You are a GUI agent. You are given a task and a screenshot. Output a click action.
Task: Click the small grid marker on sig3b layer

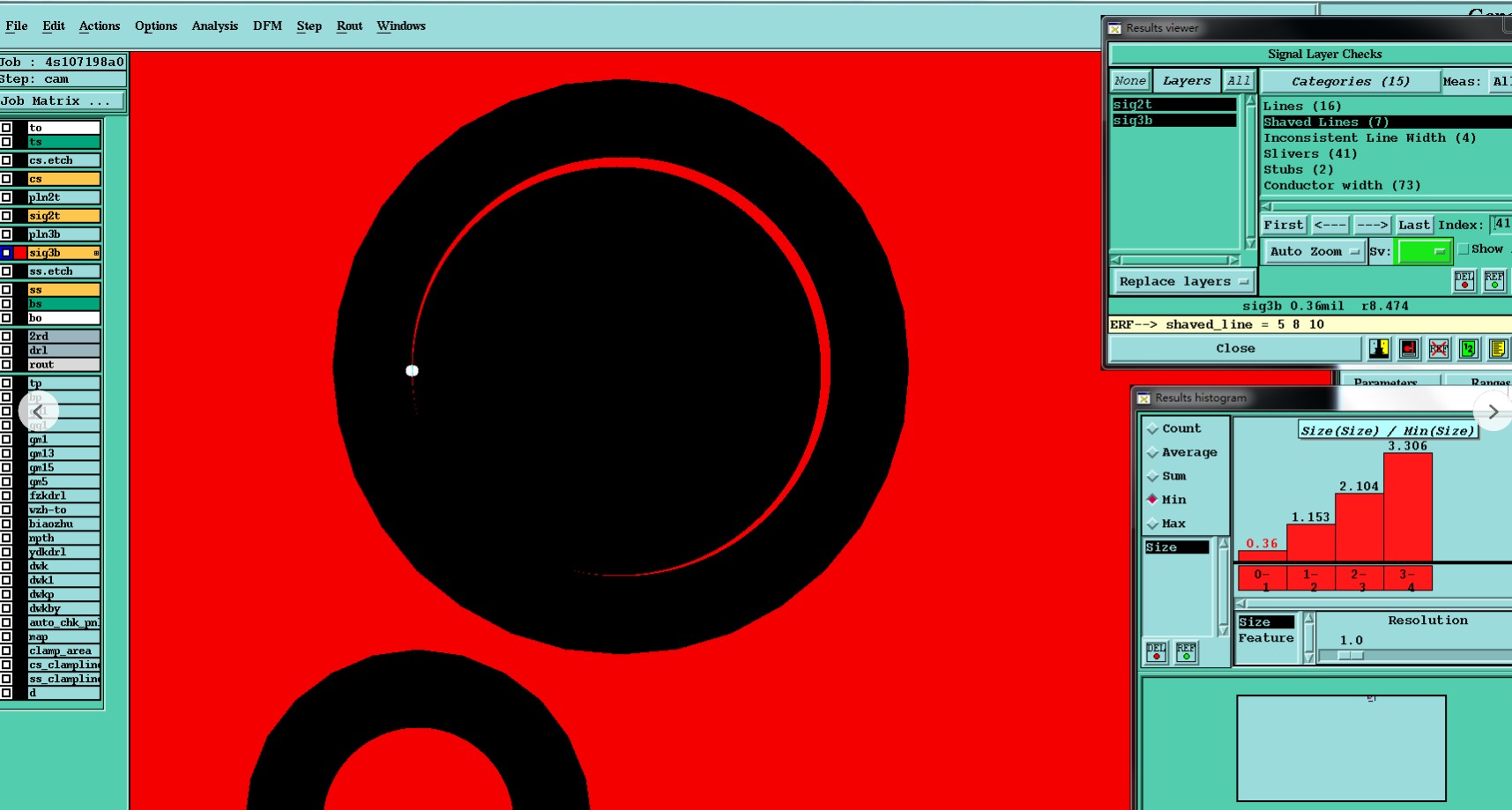[x=96, y=253]
